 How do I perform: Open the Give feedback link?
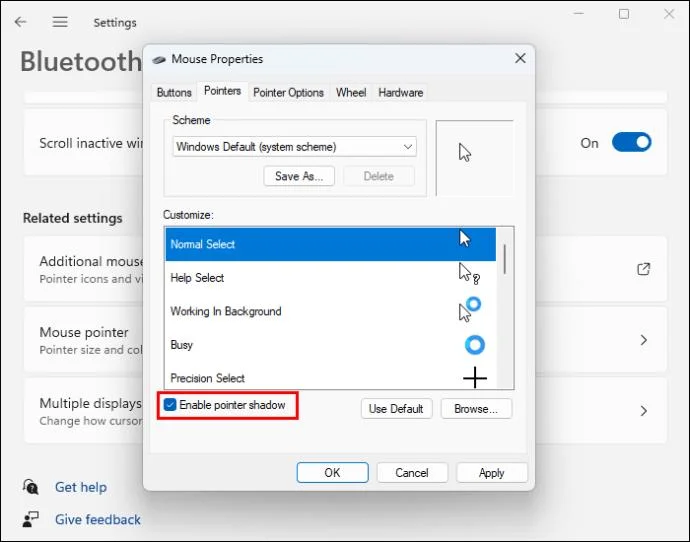(x=98, y=520)
